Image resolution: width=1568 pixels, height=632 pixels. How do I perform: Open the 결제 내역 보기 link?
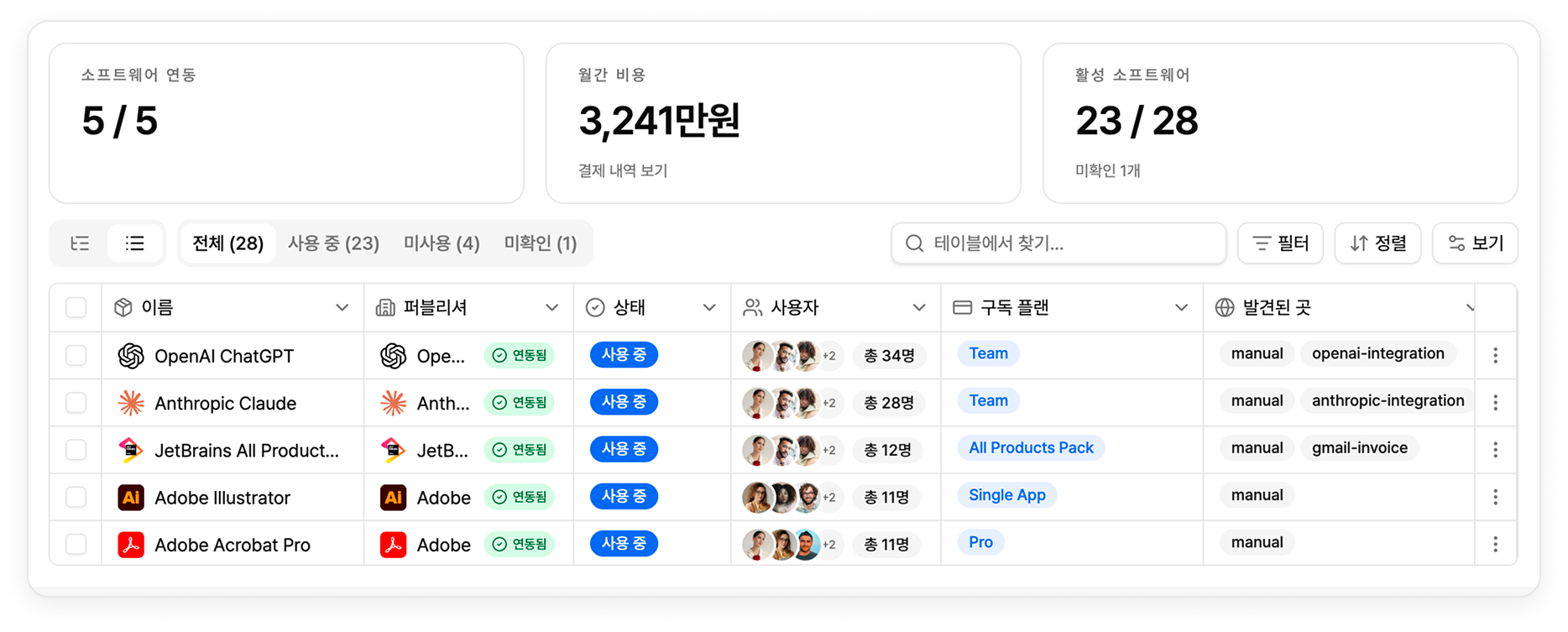(623, 170)
